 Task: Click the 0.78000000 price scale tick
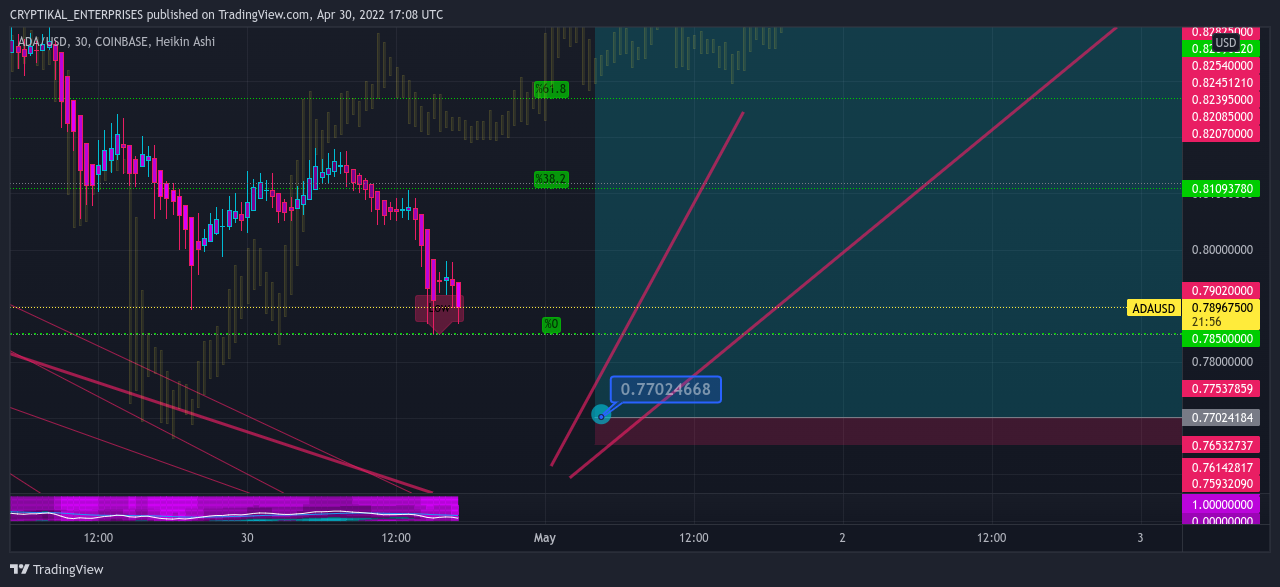click(x=1222, y=362)
